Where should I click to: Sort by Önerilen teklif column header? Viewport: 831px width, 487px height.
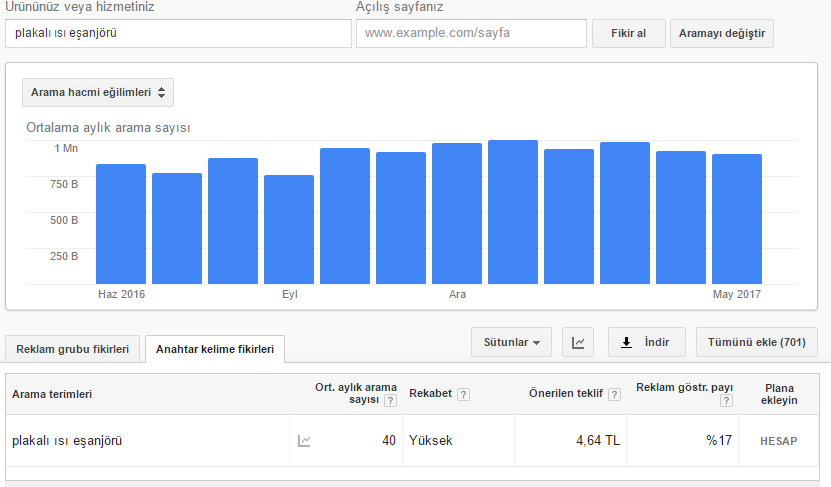pos(565,394)
